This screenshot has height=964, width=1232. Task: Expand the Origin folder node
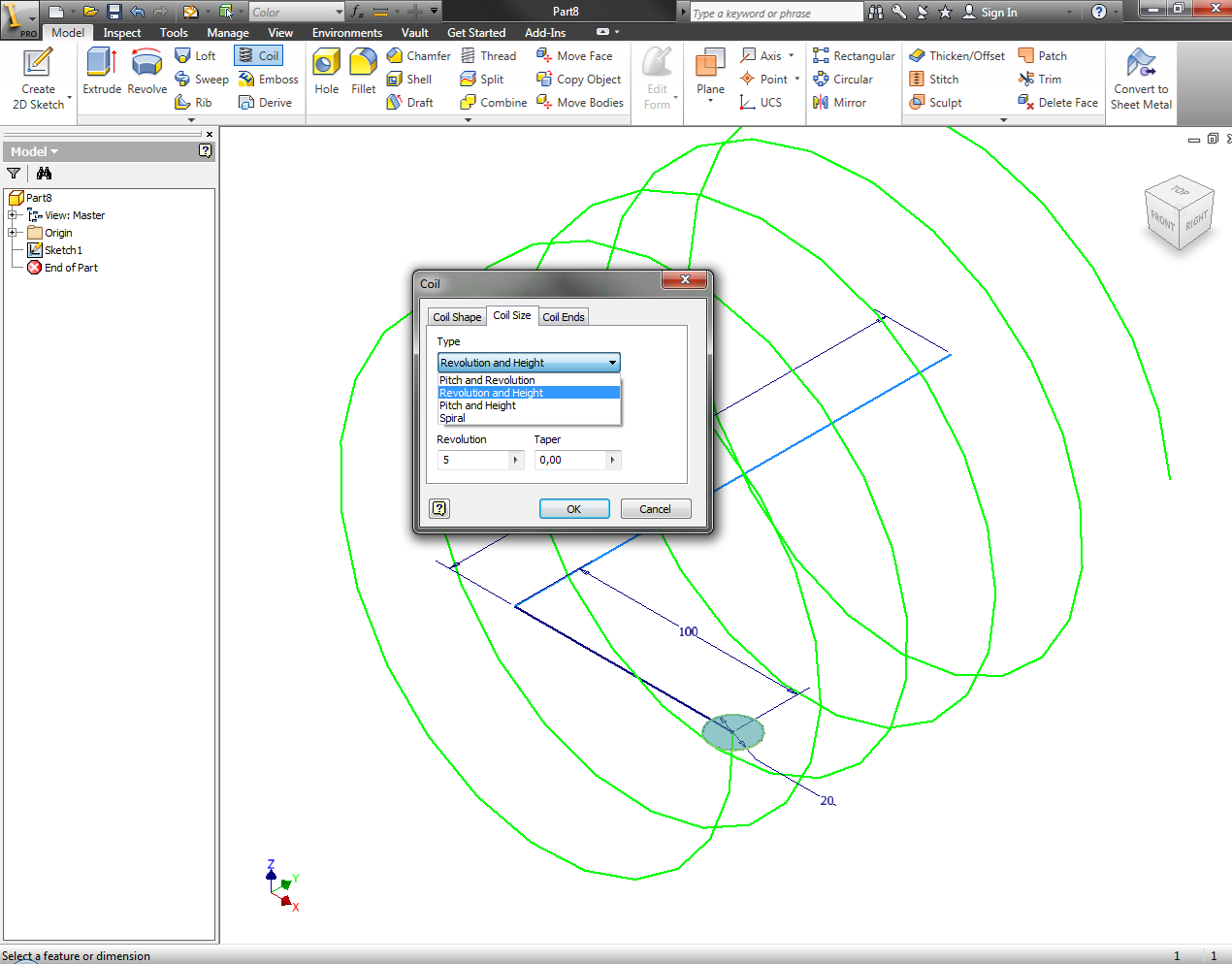[13, 233]
